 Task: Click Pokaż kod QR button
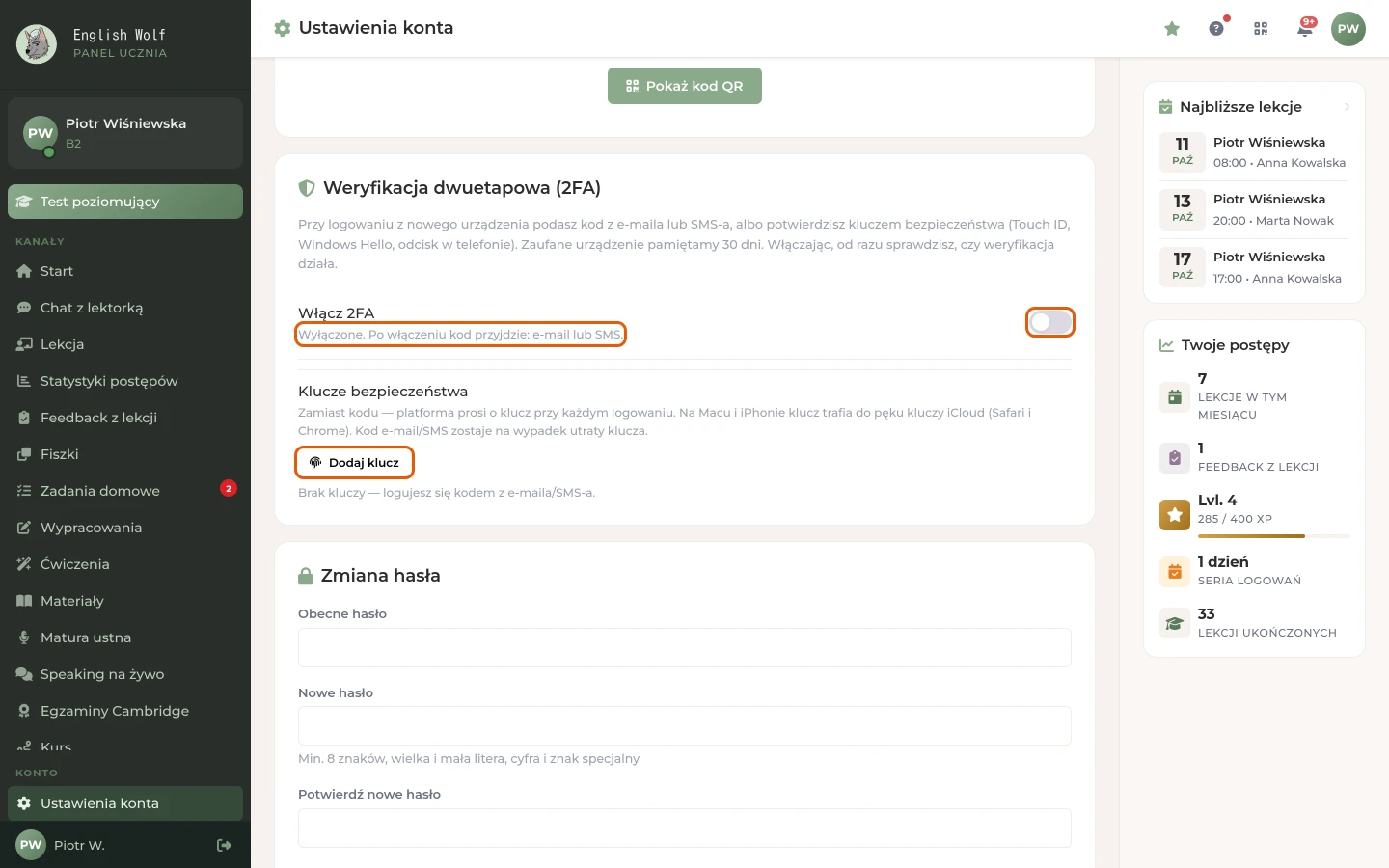685,86
